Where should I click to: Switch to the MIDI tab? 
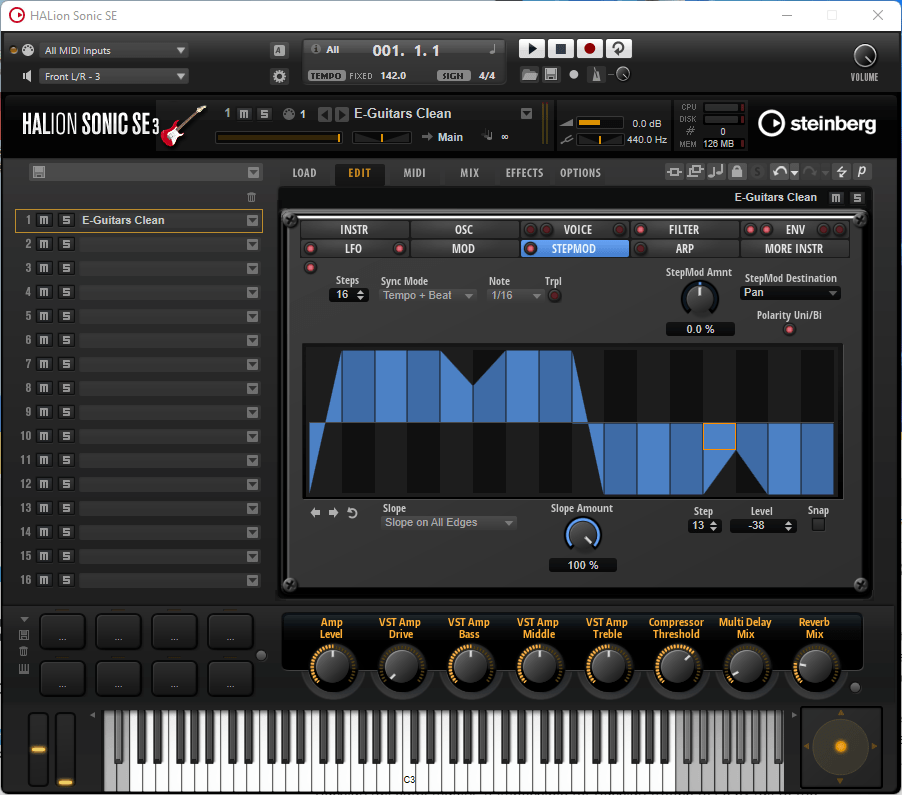[414, 173]
